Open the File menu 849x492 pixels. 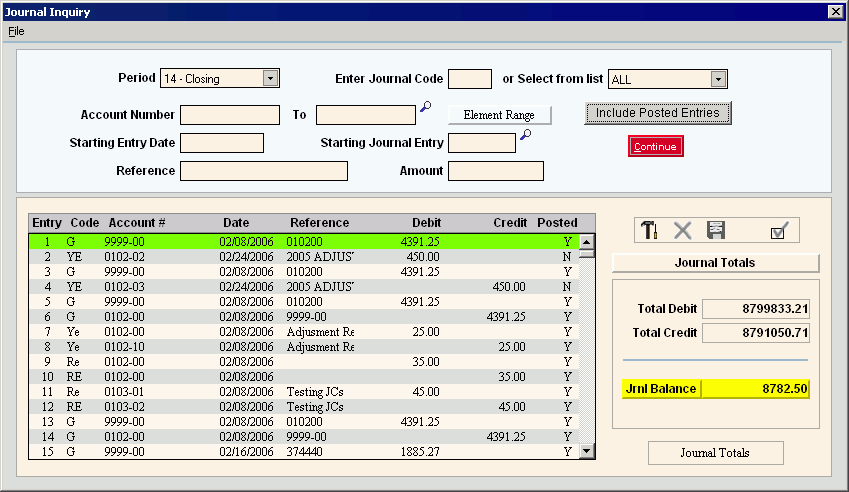16,31
